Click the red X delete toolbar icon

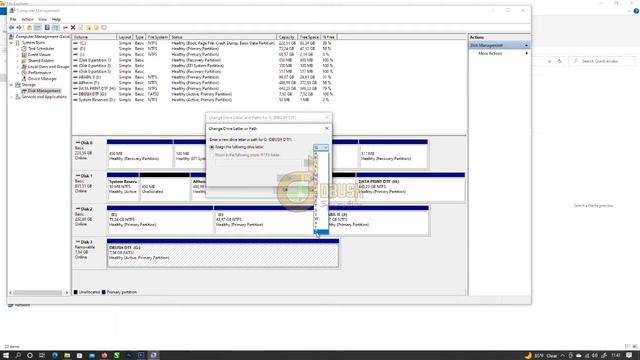[73, 28]
